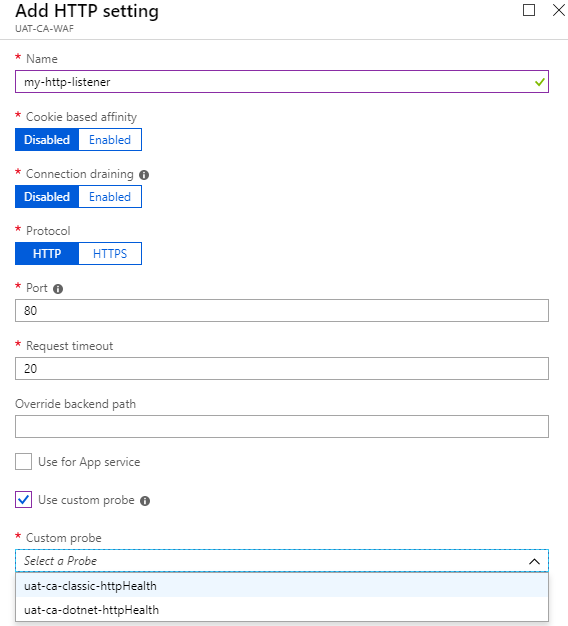The width and height of the screenshot is (568, 626).
Task: Choose uat-ca-classic-httpHealth probe
Action: click(282, 586)
